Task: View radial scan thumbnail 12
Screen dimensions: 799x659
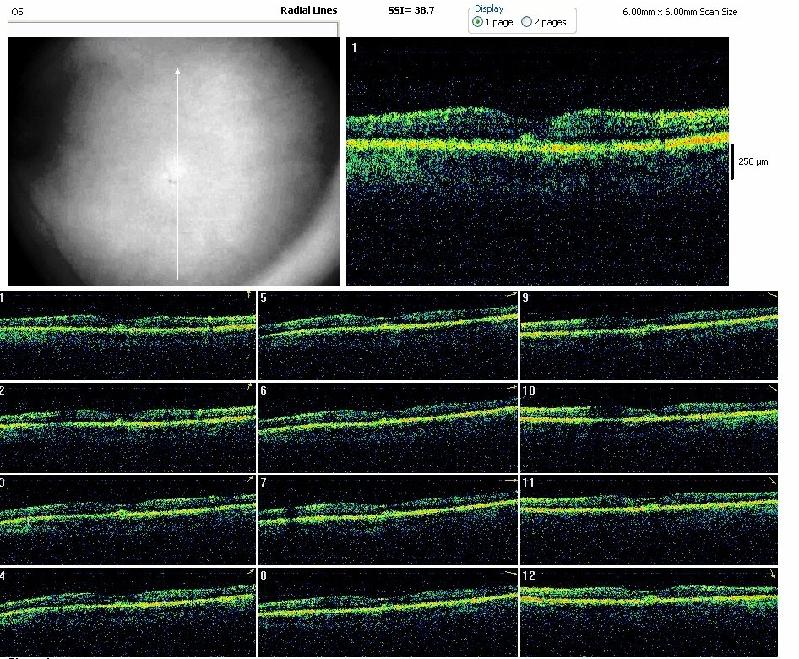Action: [648, 612]
